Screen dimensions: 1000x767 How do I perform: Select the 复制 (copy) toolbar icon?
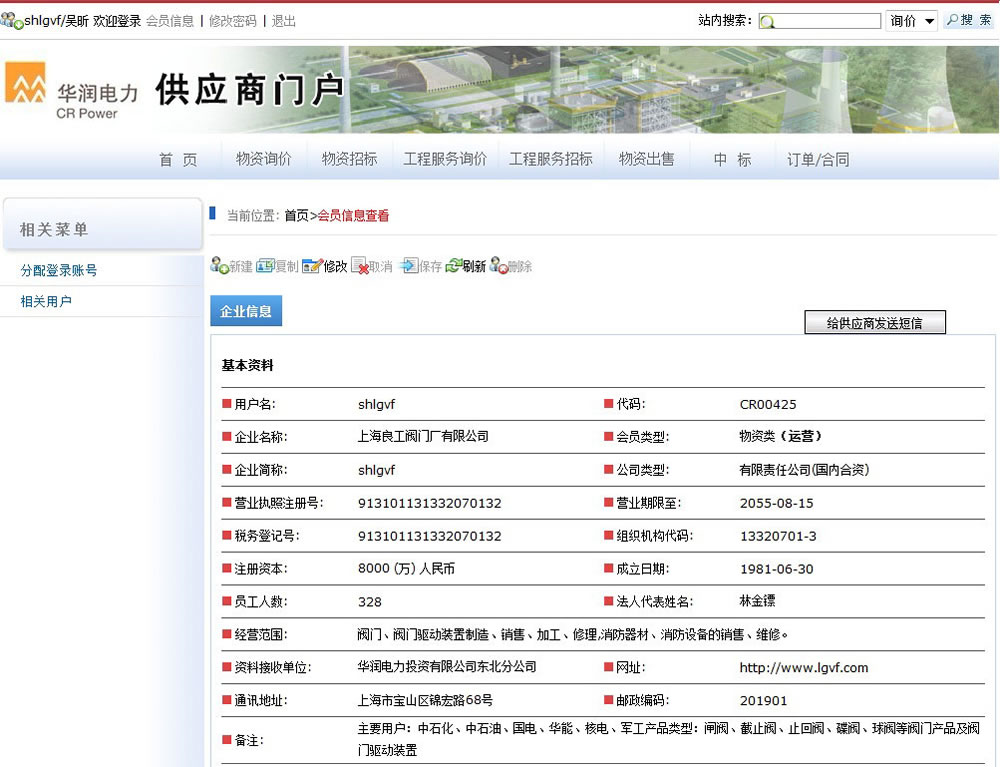275,266
